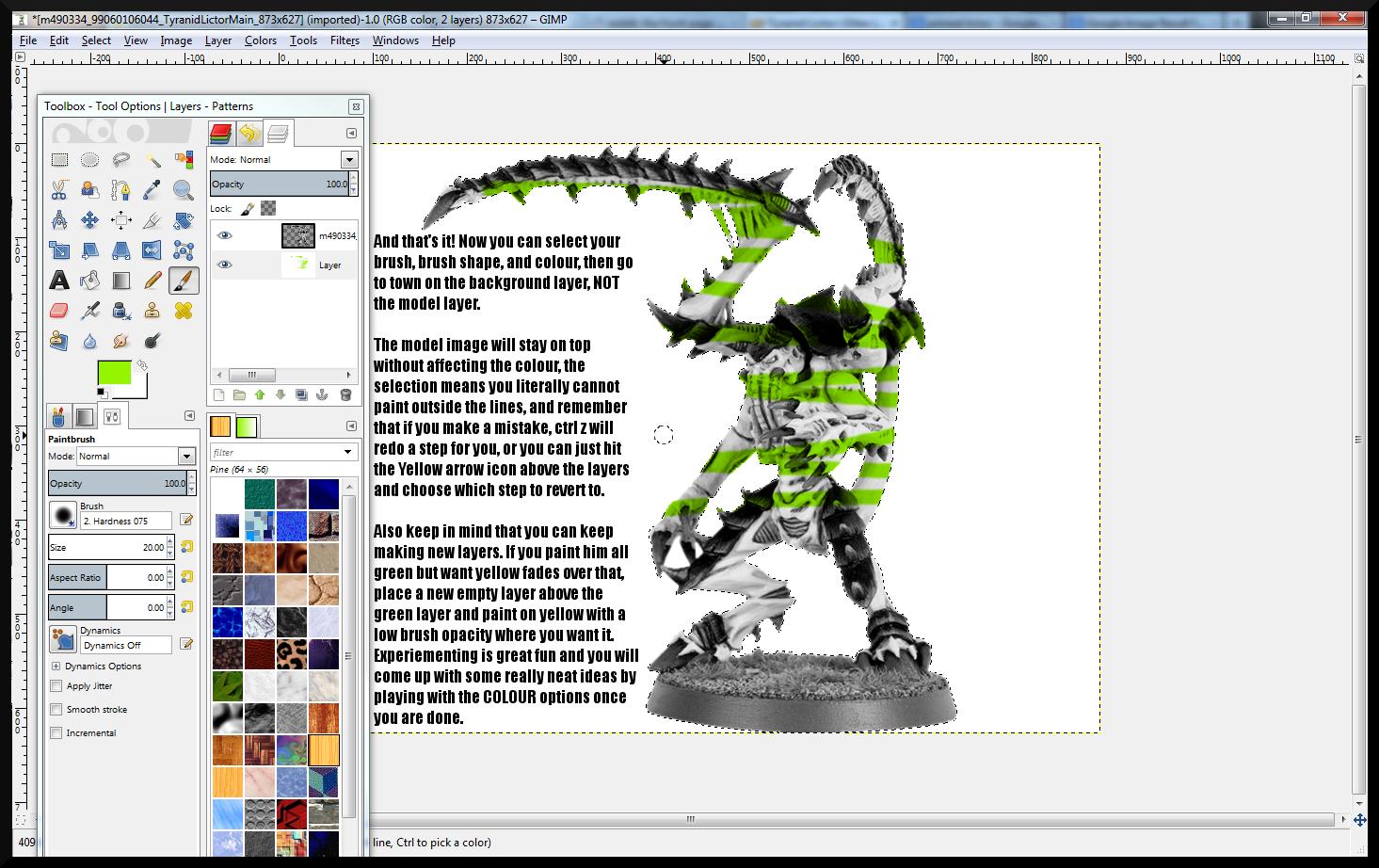The image size is (1379, 868).
Task: Select the Paintbrush tool
Action: click(x=183, y=281)
